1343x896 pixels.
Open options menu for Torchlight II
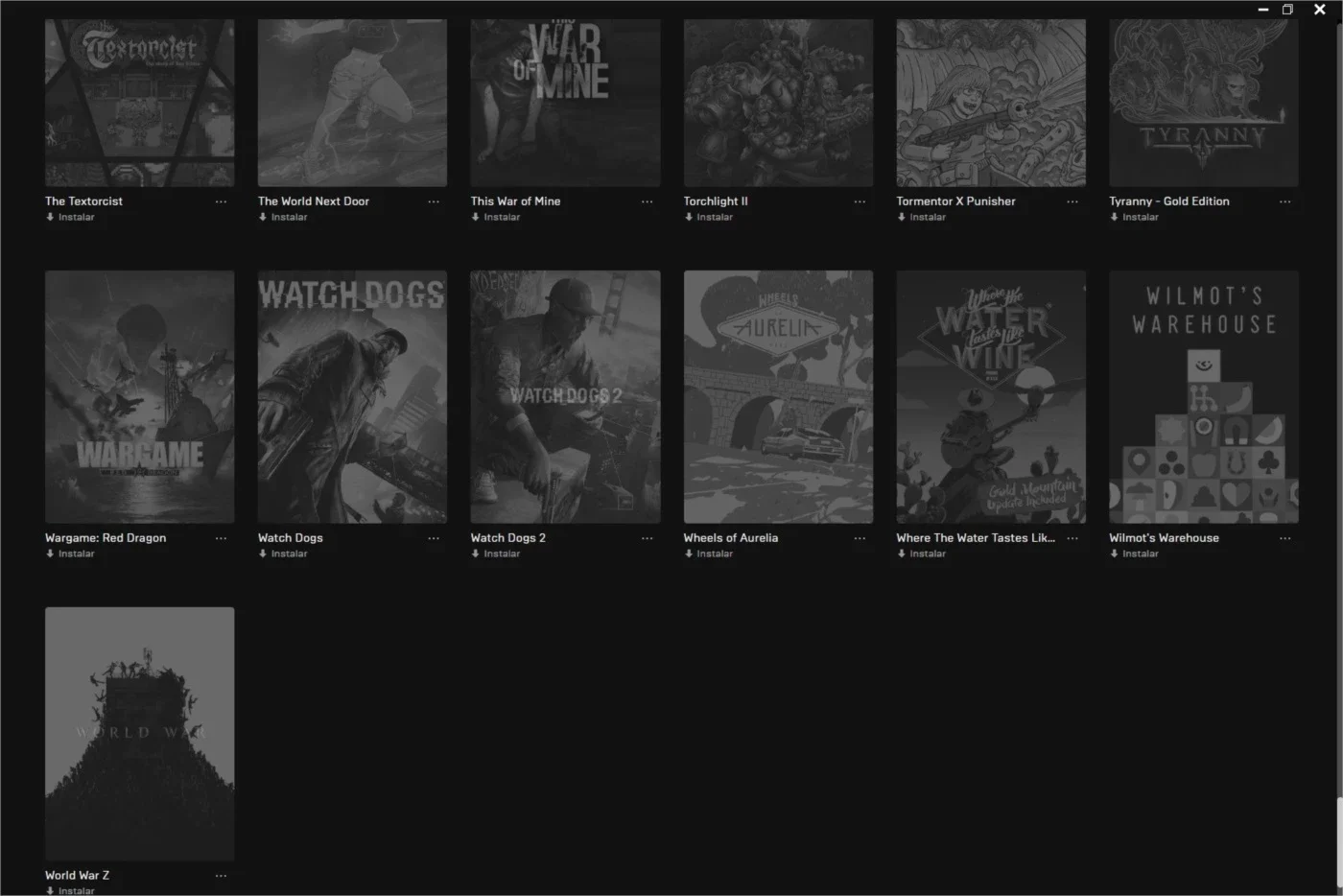coord(860,201)
